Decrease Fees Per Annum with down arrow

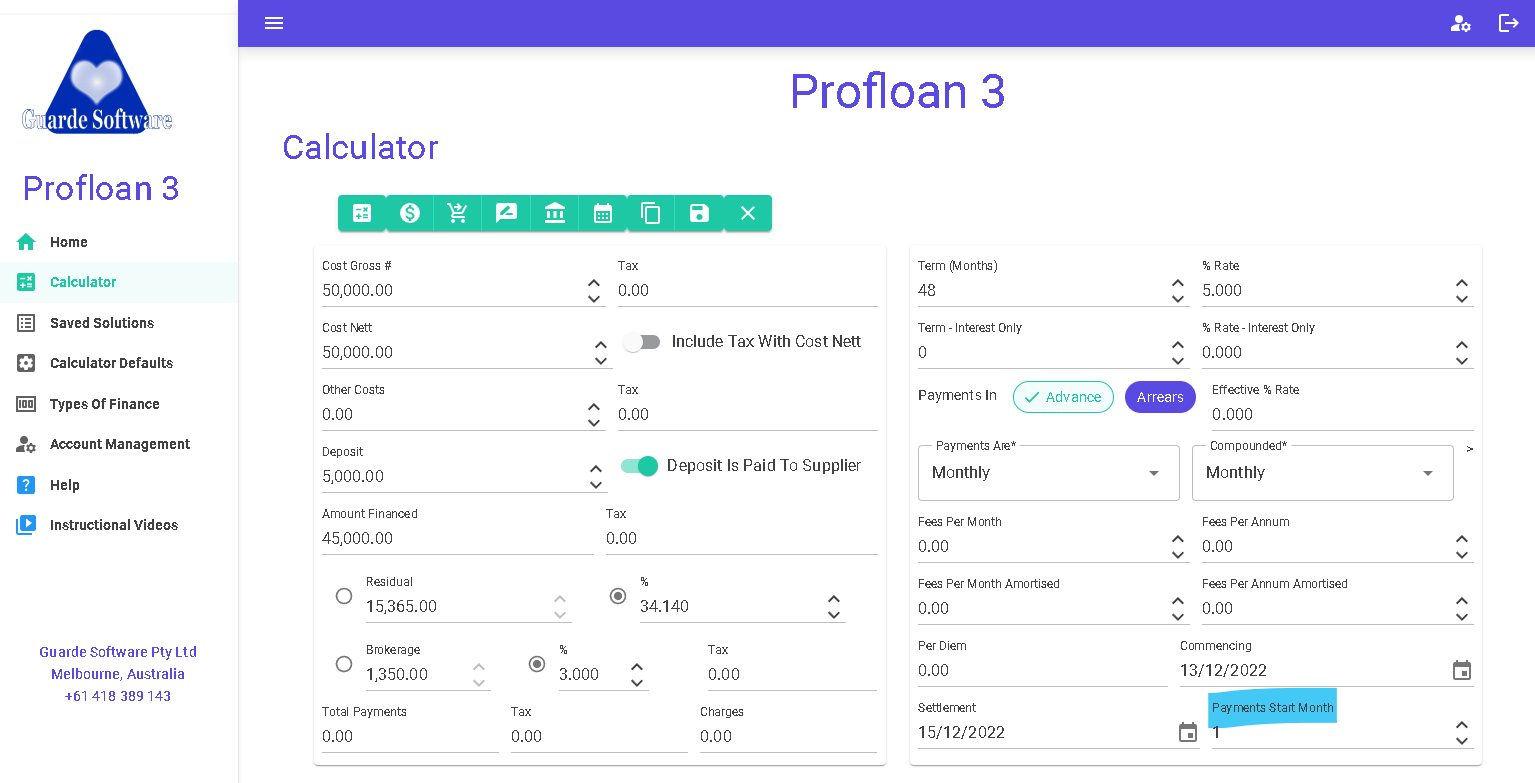click(1462, 555)
